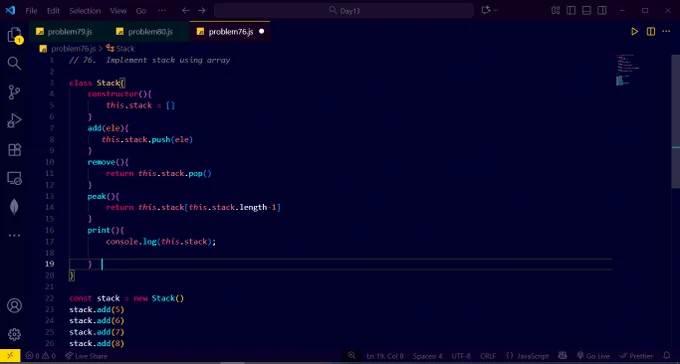This screenshot has height=364, width=680.
Task: Click 'return this.stack.pop()' line
Action: (x=159, y=174)
